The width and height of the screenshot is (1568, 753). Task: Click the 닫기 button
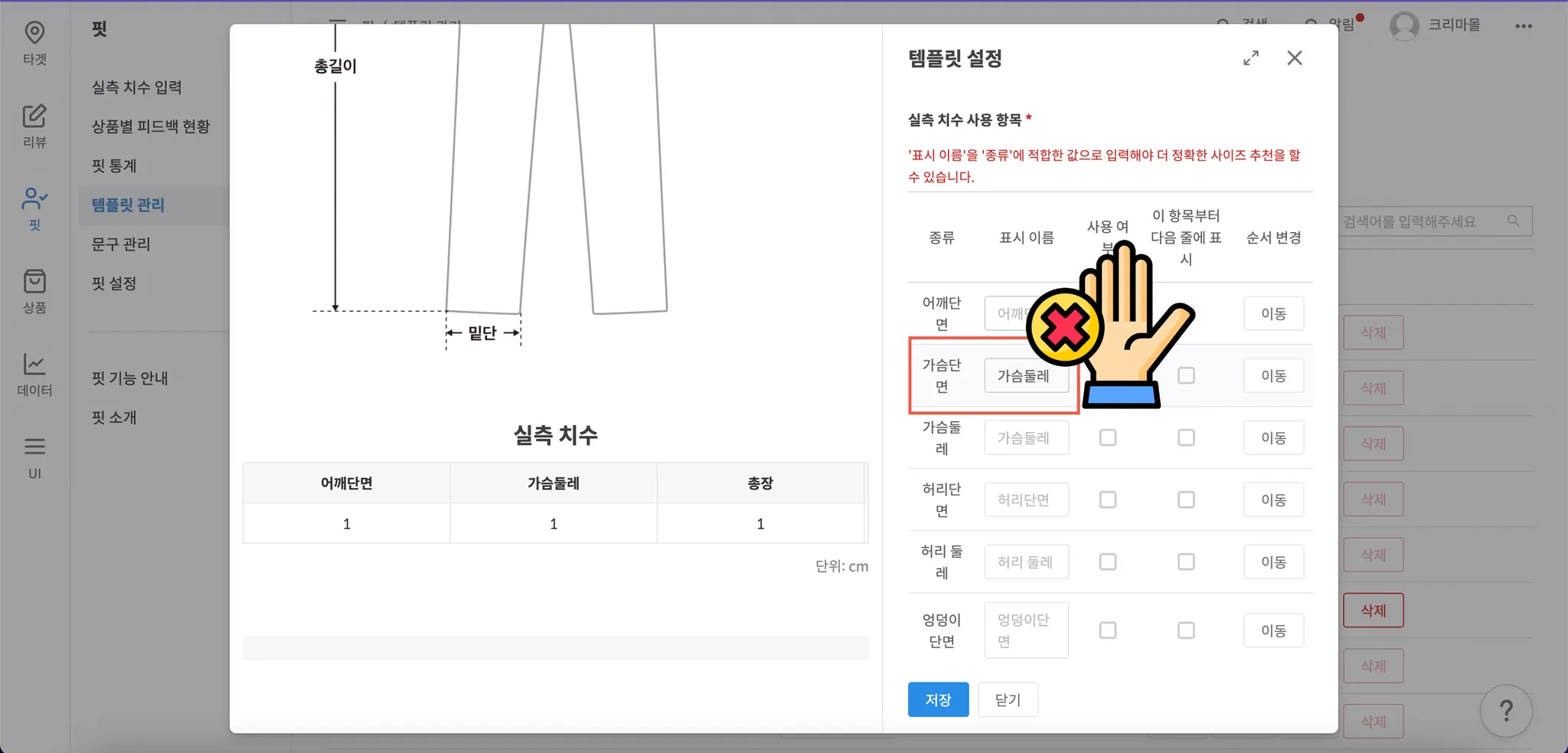1008,699
